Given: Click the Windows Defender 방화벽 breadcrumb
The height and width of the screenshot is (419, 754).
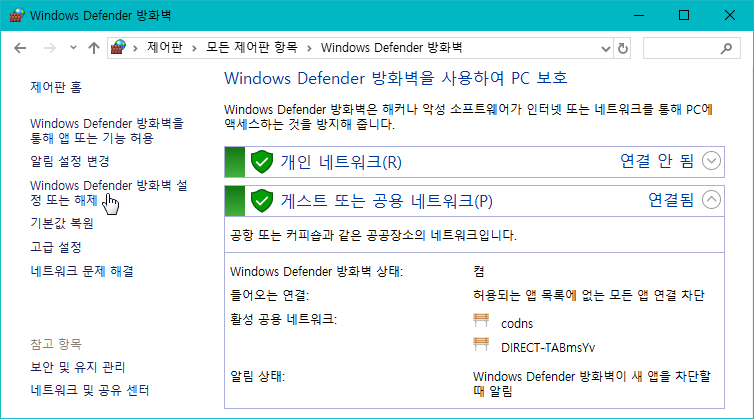Looking at the screenshot, I should [x=391, y=48].
